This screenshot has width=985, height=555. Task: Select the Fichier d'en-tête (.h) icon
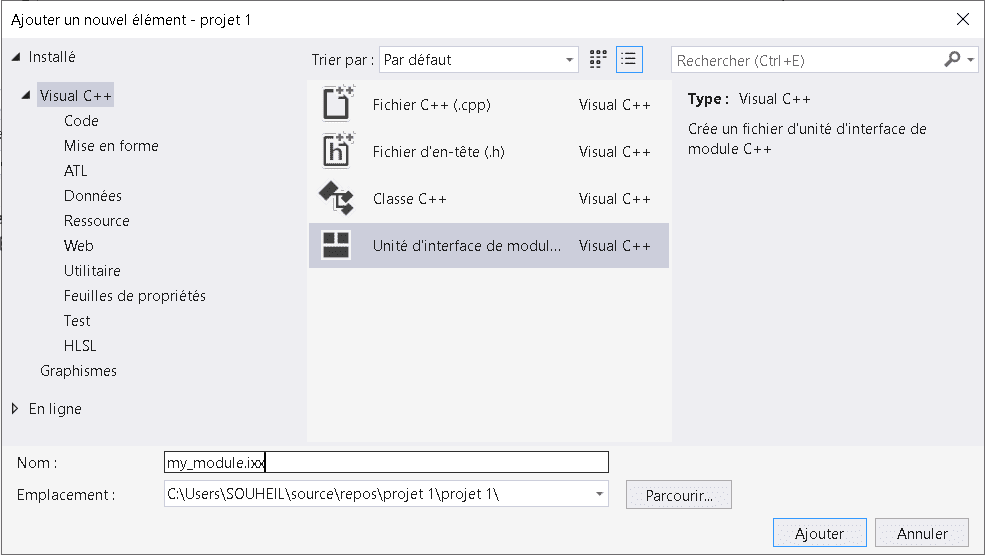[338, 151]
